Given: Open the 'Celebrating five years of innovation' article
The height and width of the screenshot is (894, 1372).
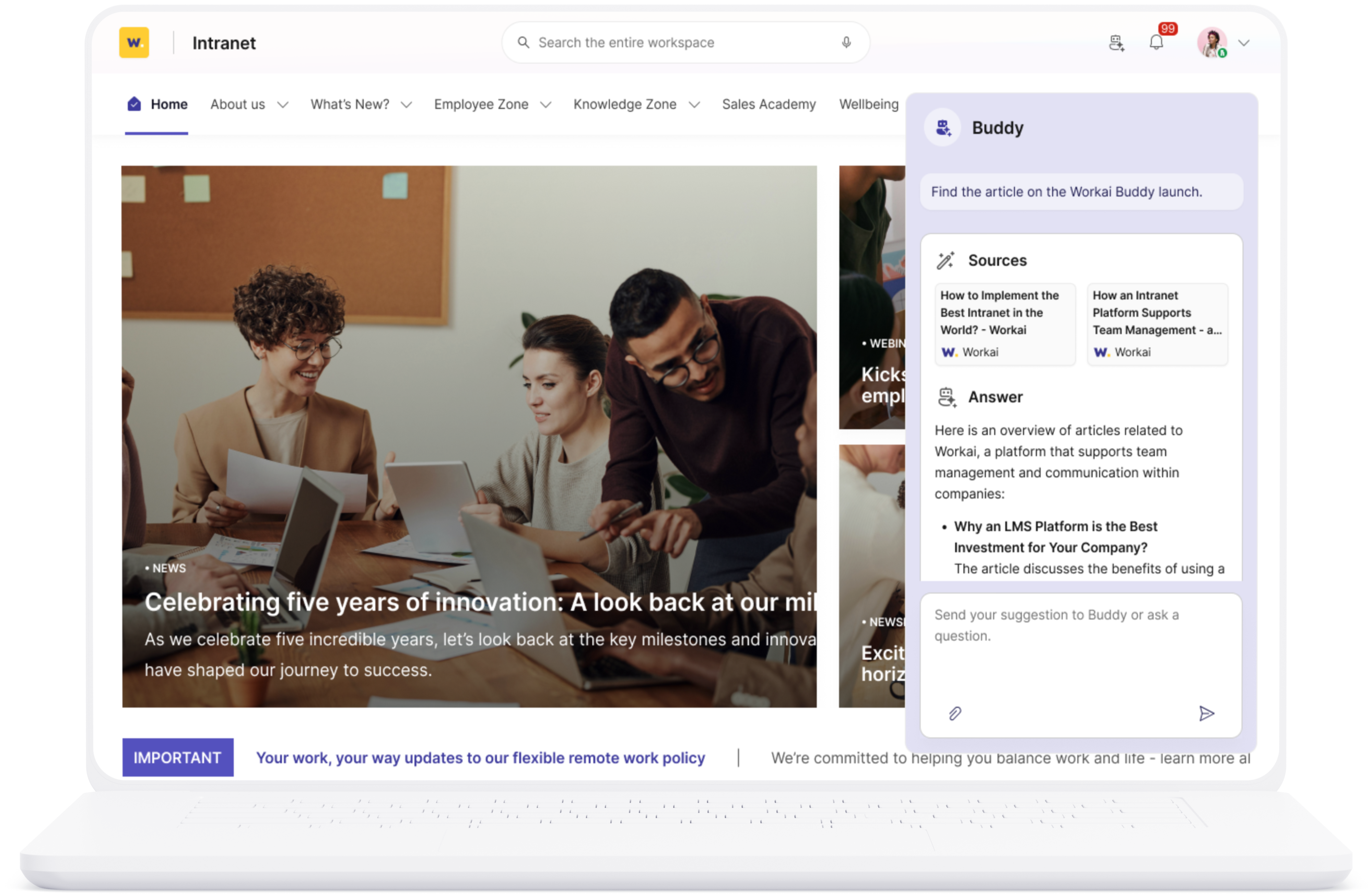Looking at the screenshot, I should [480, 602].
